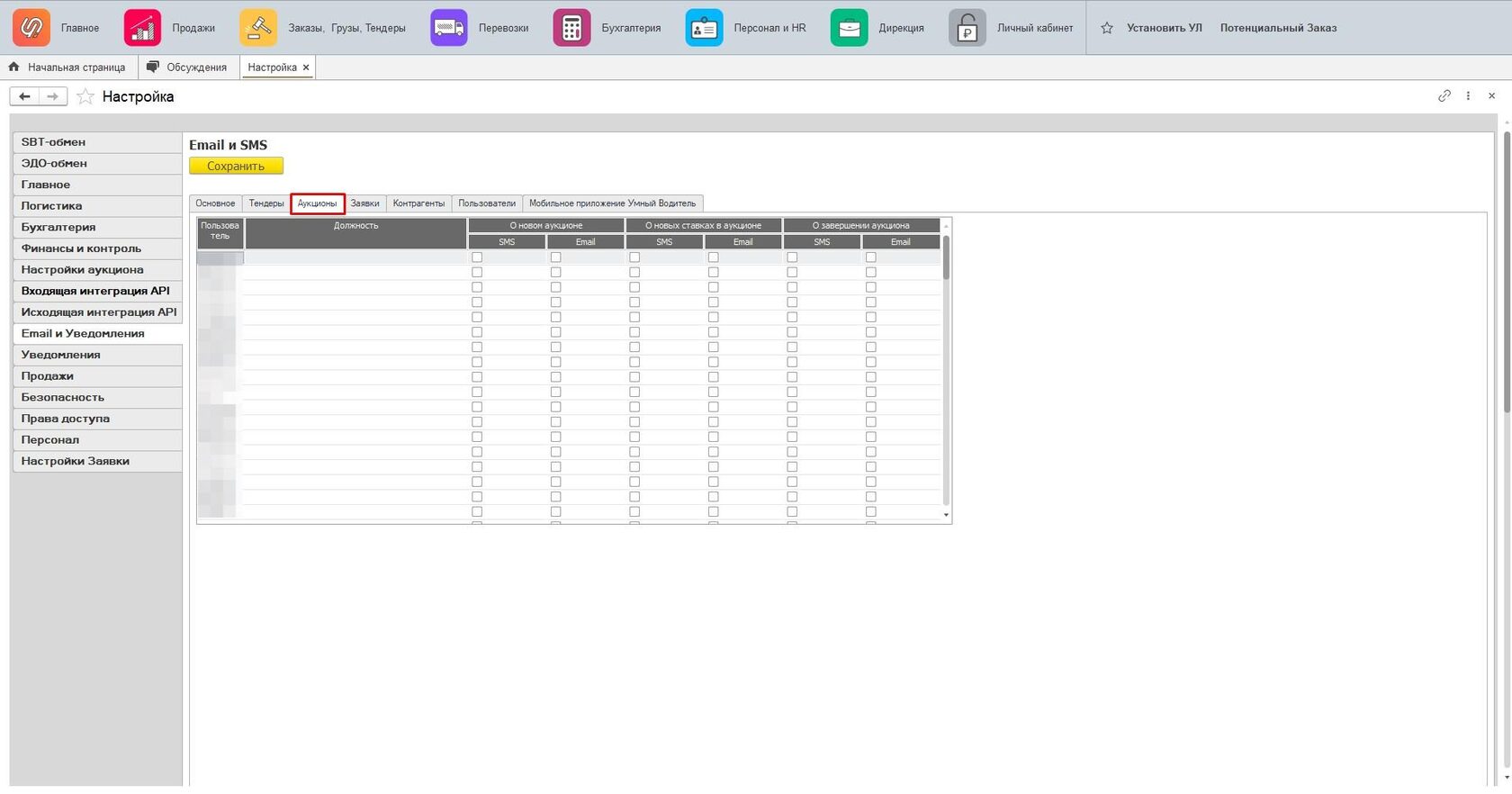Select Продажи in settings sidebar
1512x794 pixels.
(97, 376)
